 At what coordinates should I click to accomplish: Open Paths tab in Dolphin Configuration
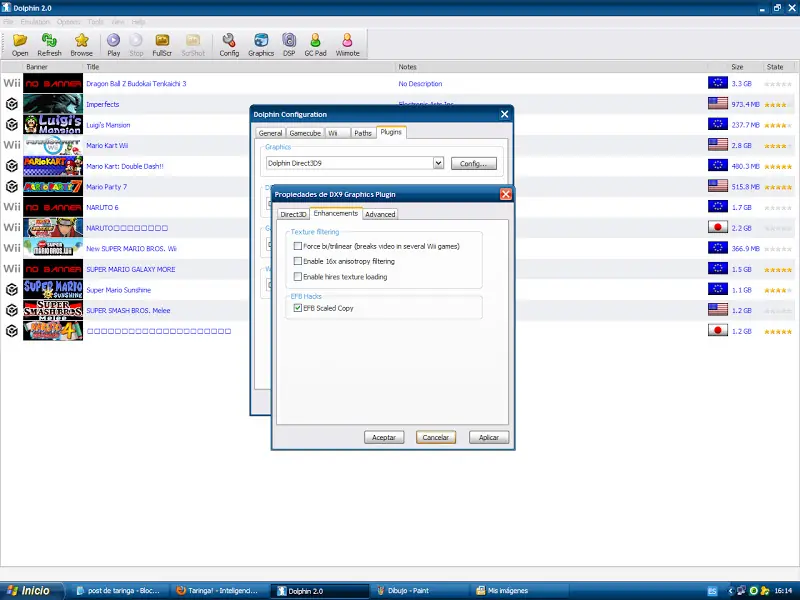coord(363,133)
